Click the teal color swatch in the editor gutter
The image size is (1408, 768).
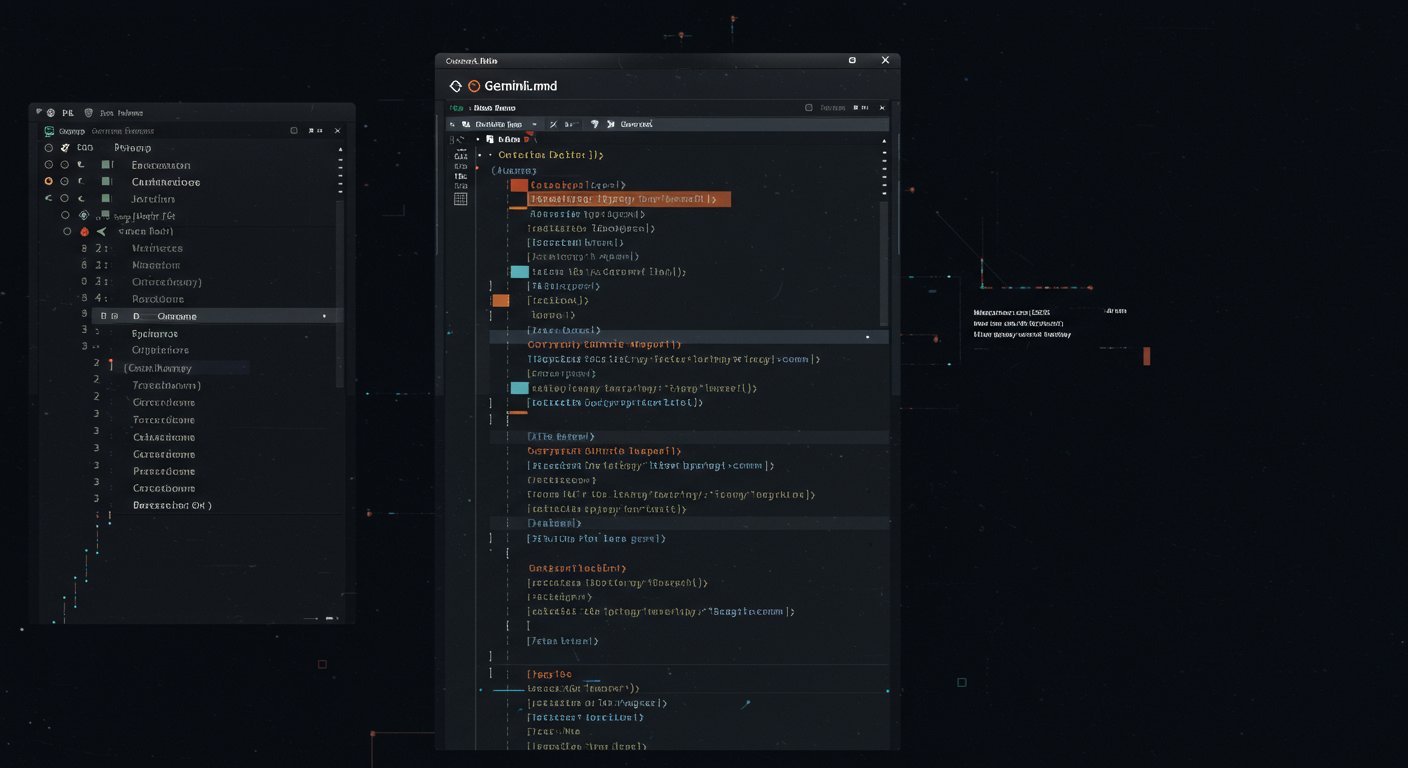[x=518, y=271]
